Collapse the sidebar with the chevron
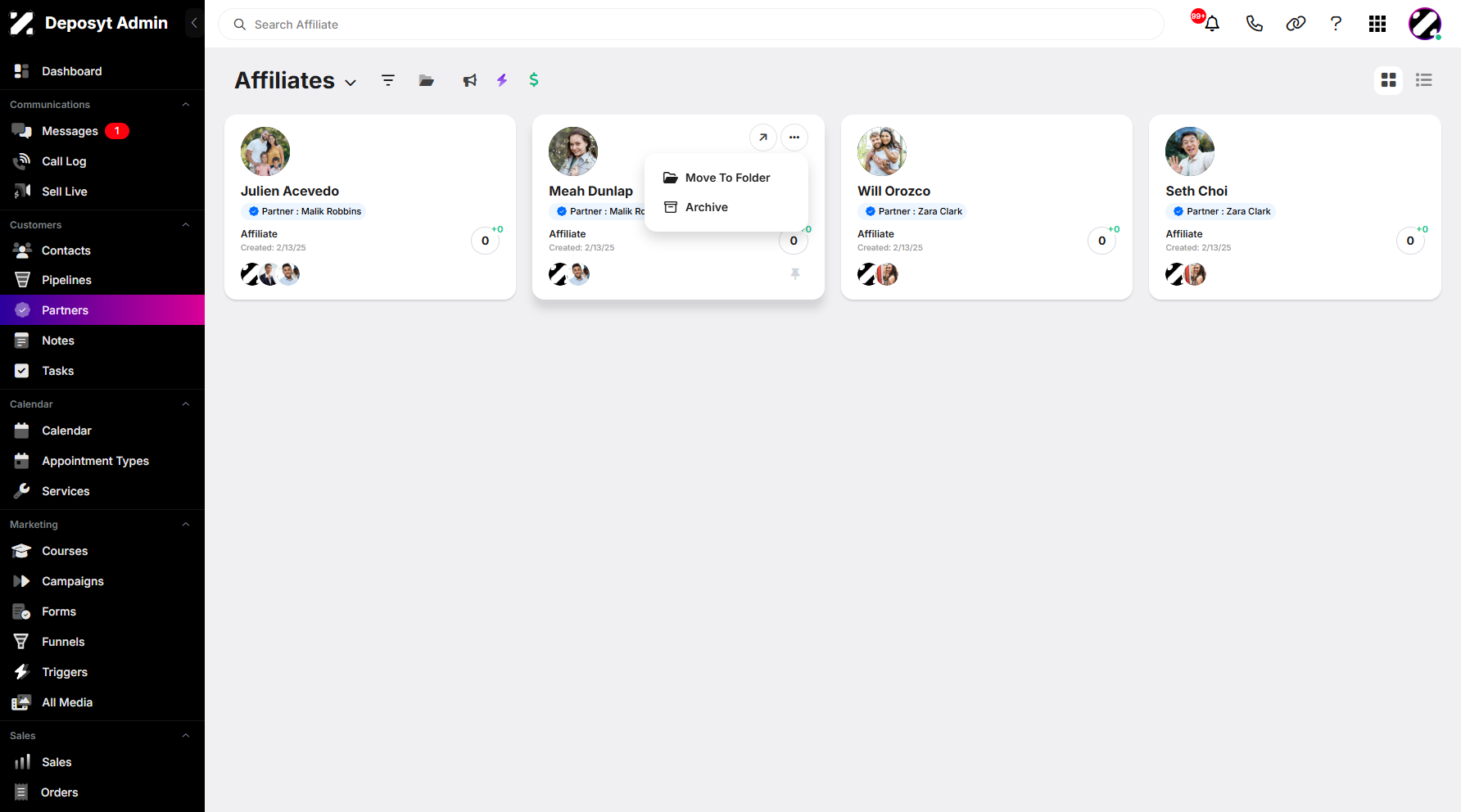The width and height of the screenshot is (1461, 812). click(x=194, y=23)
